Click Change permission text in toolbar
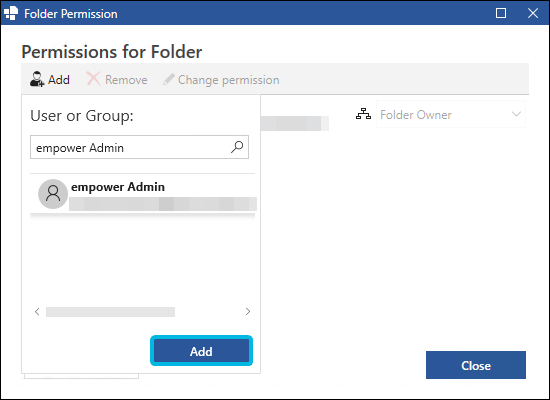550x400 pixels. point(229,80)
